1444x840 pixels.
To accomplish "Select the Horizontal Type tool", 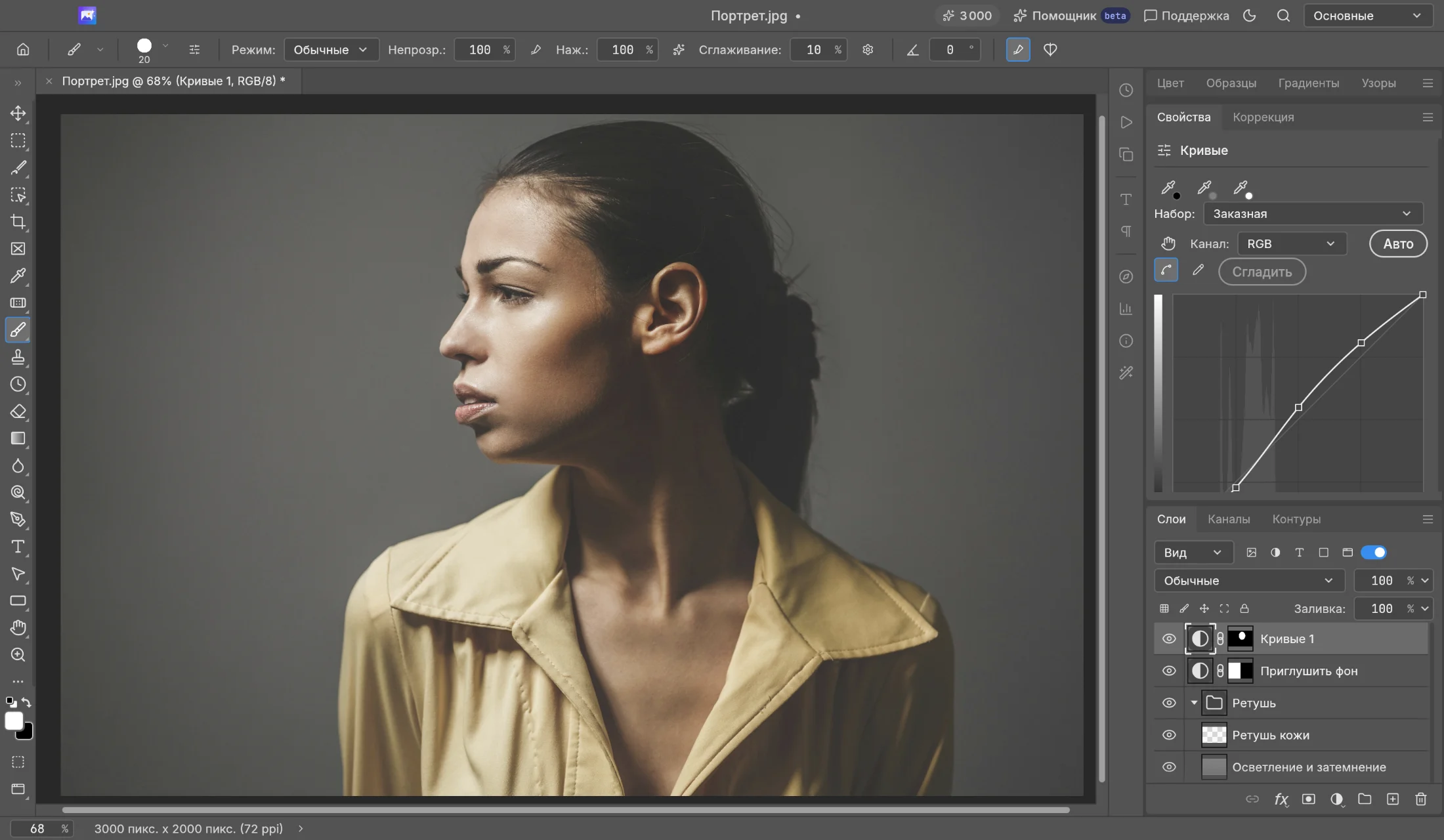I will click(x=18, y=547).
